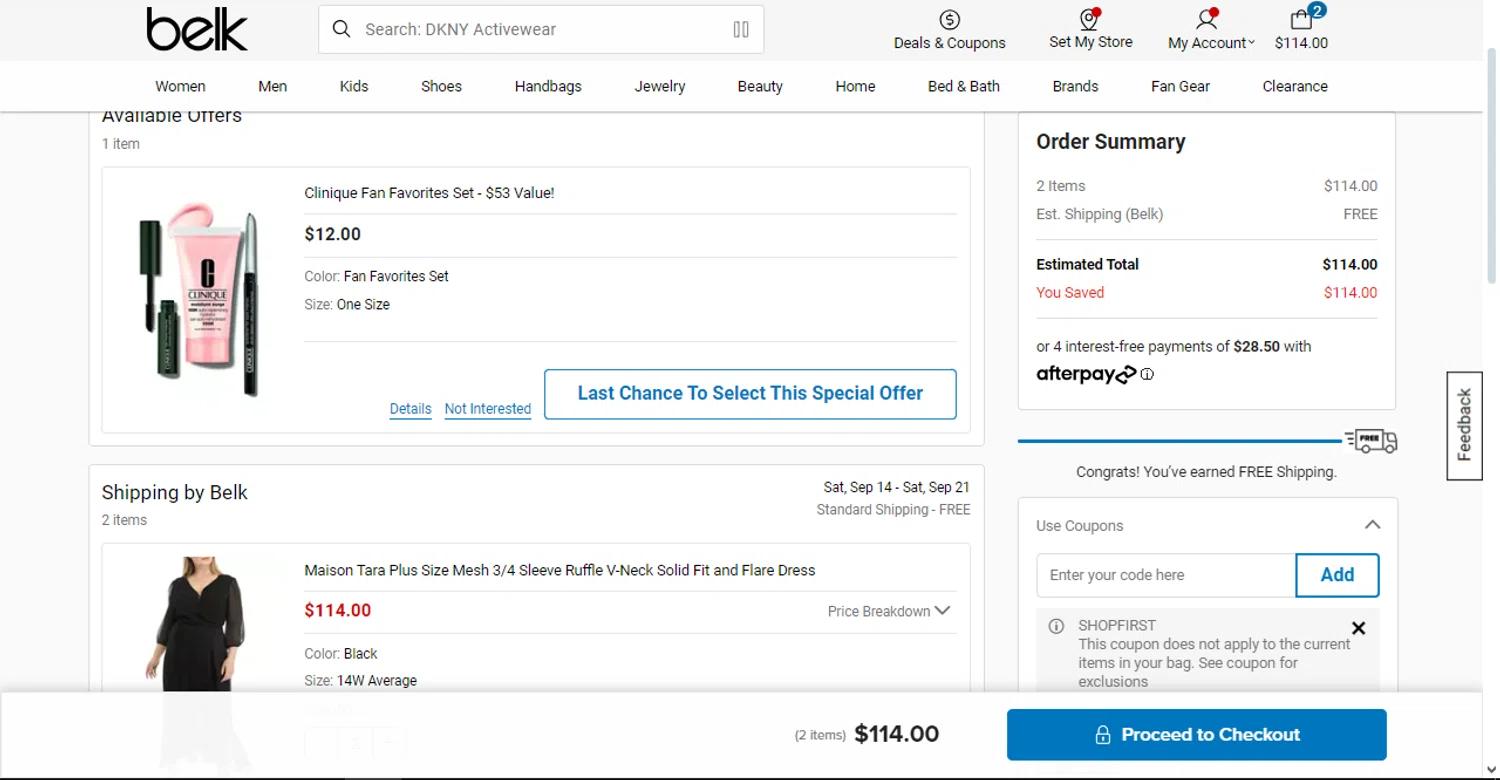This screenshot has width=1500, height=780.
Task: Click Add coupon button
Action: pos(1337,575)
